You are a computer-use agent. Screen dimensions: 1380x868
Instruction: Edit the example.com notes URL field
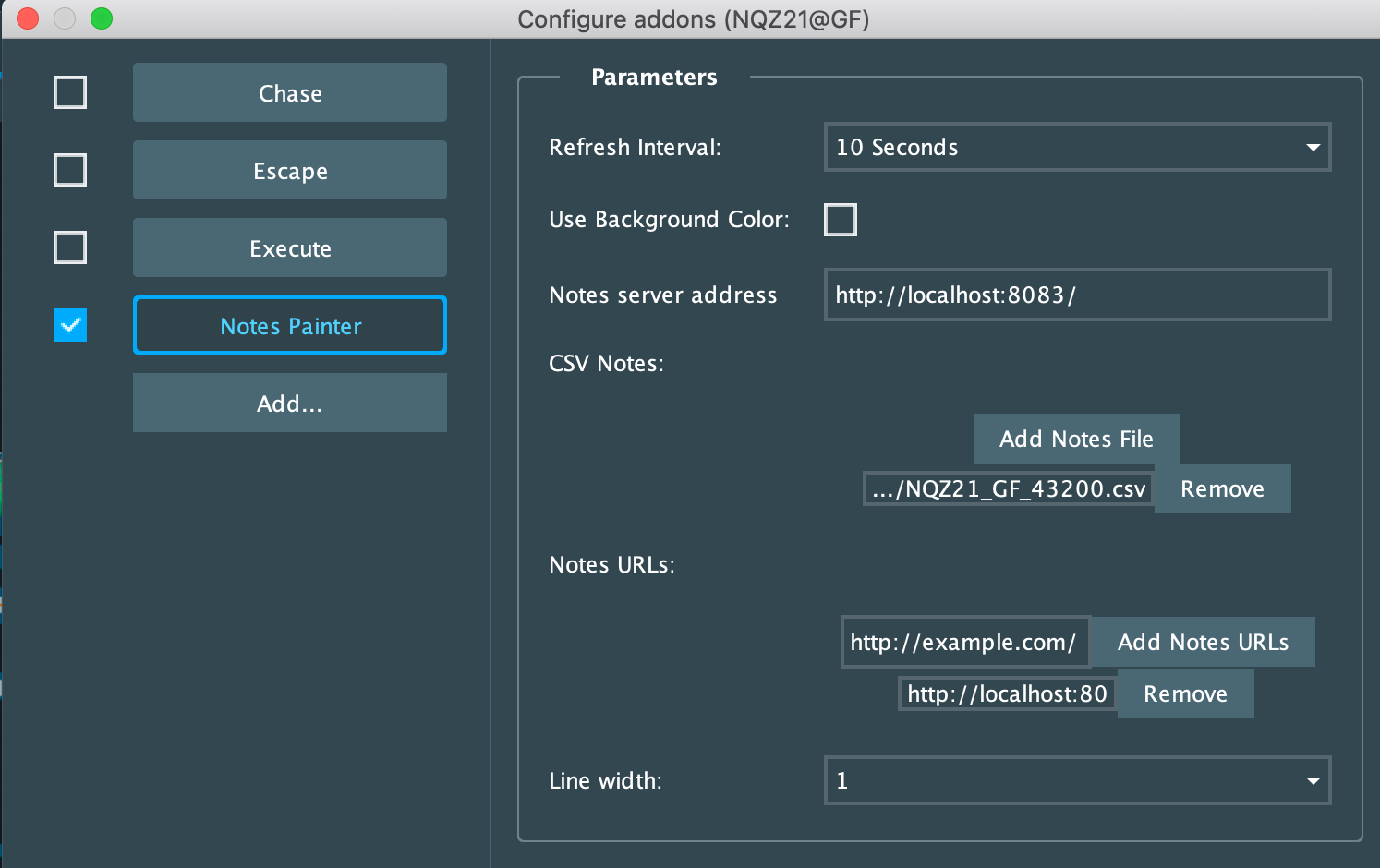[964, 642]
